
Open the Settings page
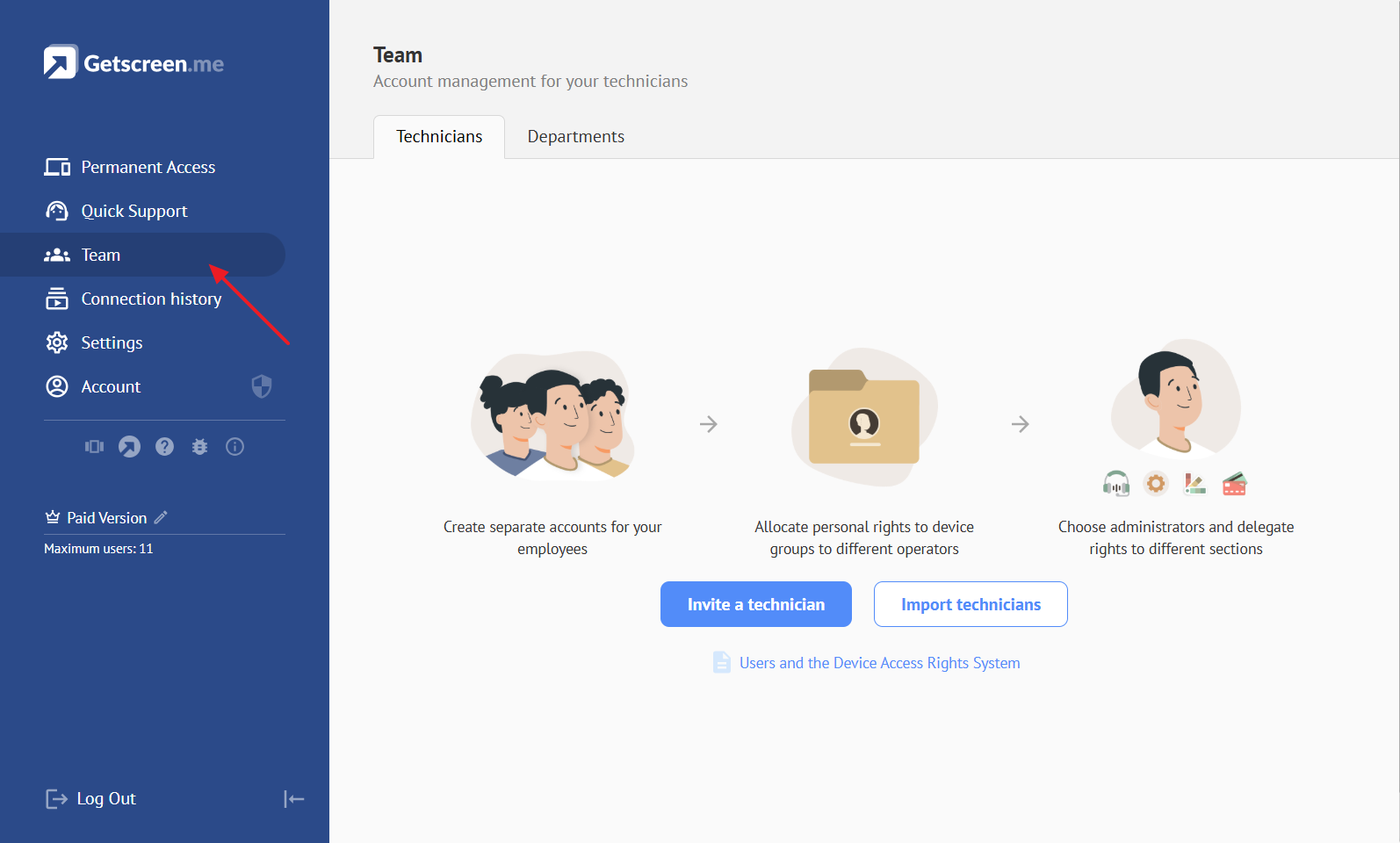[x=112, y=342]
